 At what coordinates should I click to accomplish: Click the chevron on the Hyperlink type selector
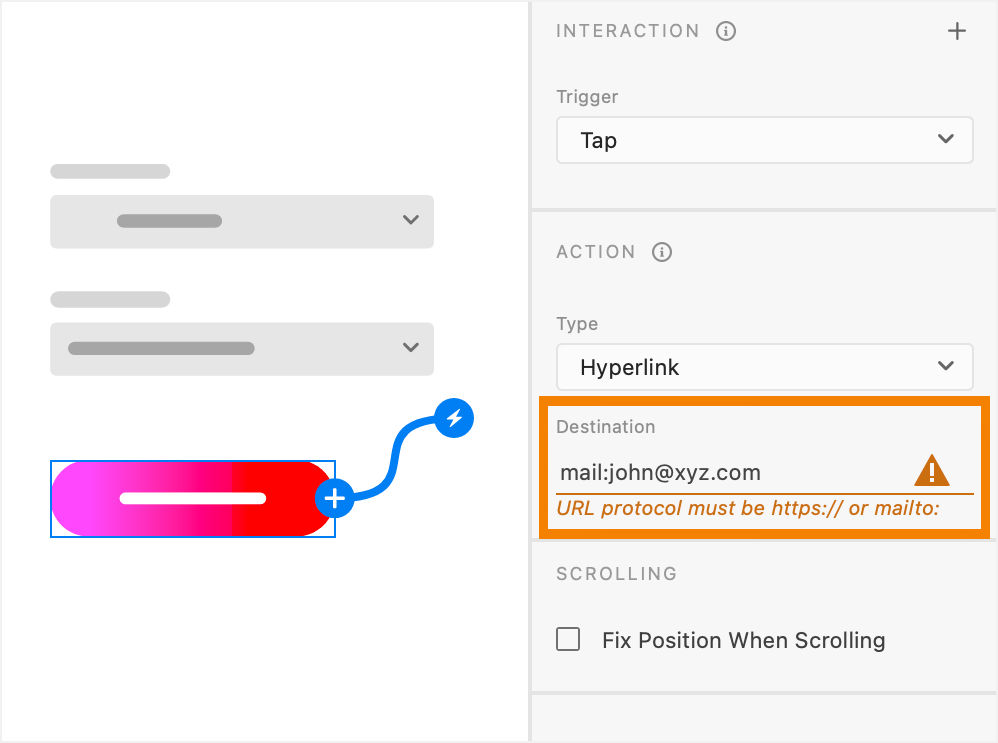point(946,367)
